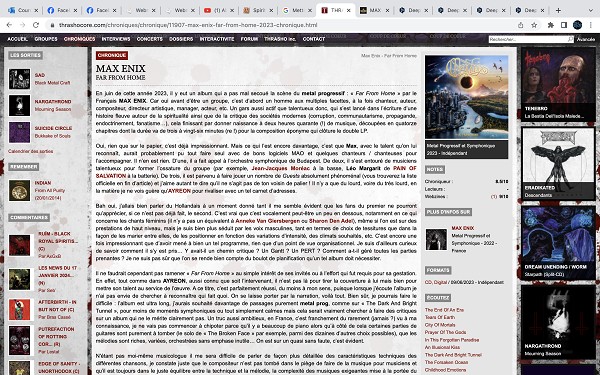Play track Prayer Of The Gods
This screenshot has width=600, height=375.
click(445, 332)
